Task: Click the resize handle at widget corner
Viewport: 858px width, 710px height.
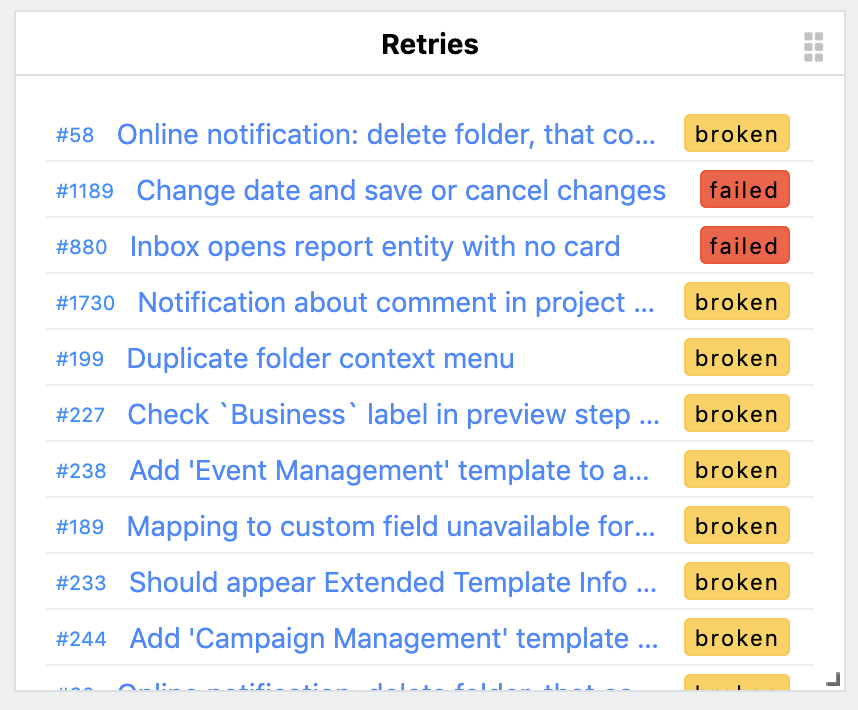Action: [x=833, y=680]
